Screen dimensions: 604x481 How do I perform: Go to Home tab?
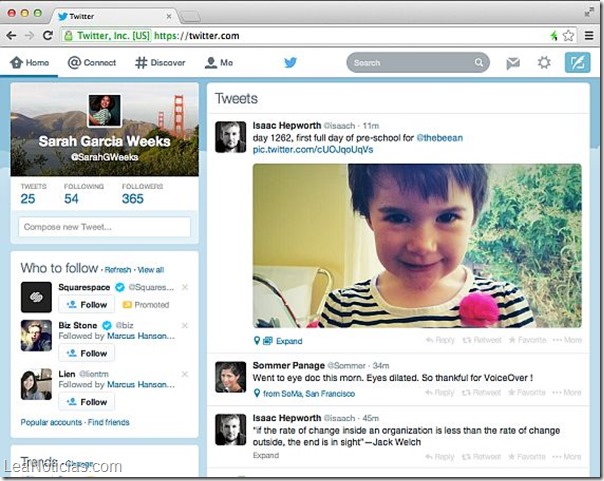pos(29,62)
